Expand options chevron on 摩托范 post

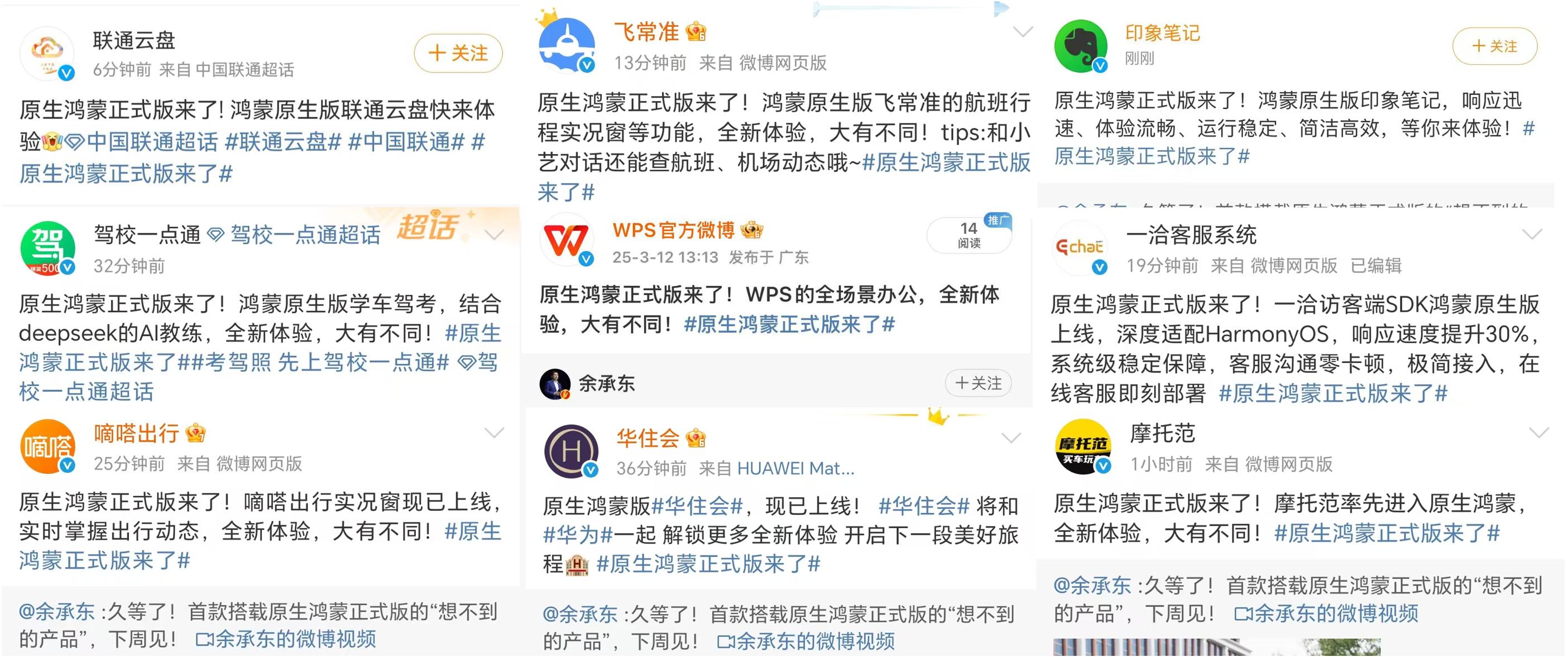1539,433
